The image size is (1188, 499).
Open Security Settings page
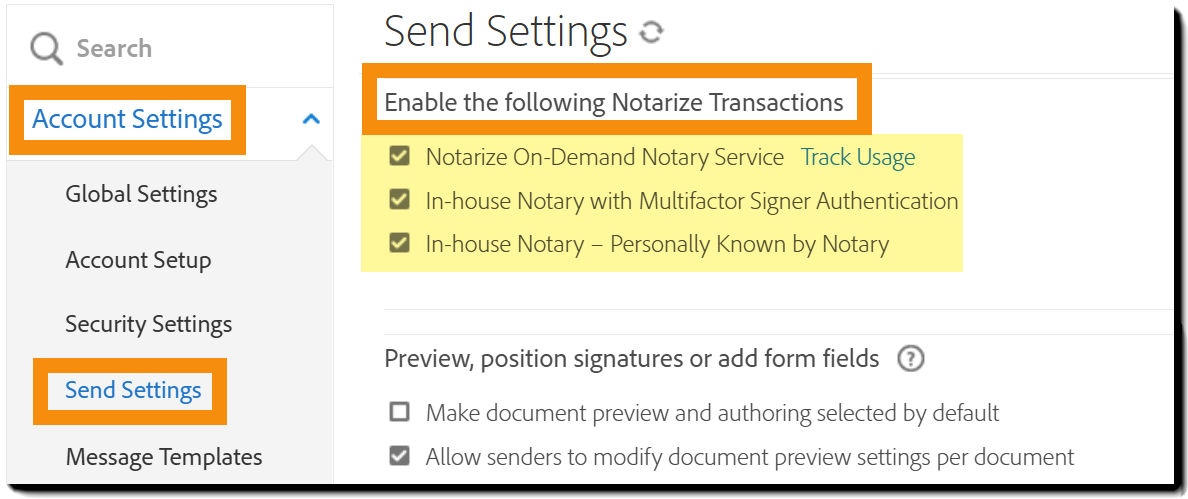[148, 324]
